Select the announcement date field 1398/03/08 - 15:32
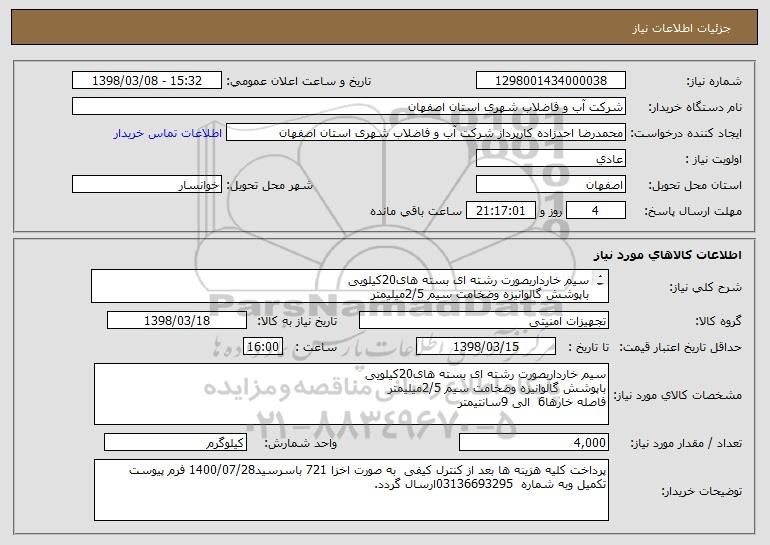The image size is (770, 545). (x=147, y=81)
